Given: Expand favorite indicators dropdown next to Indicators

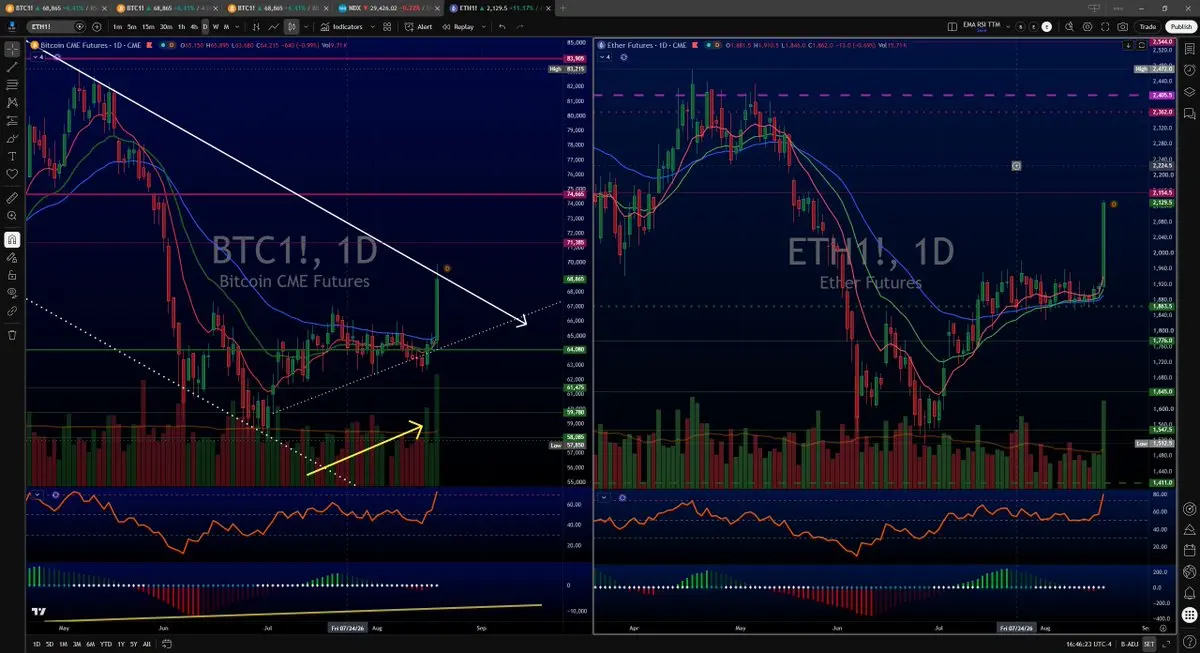Looking at the screenshot, I should [372, 26].
